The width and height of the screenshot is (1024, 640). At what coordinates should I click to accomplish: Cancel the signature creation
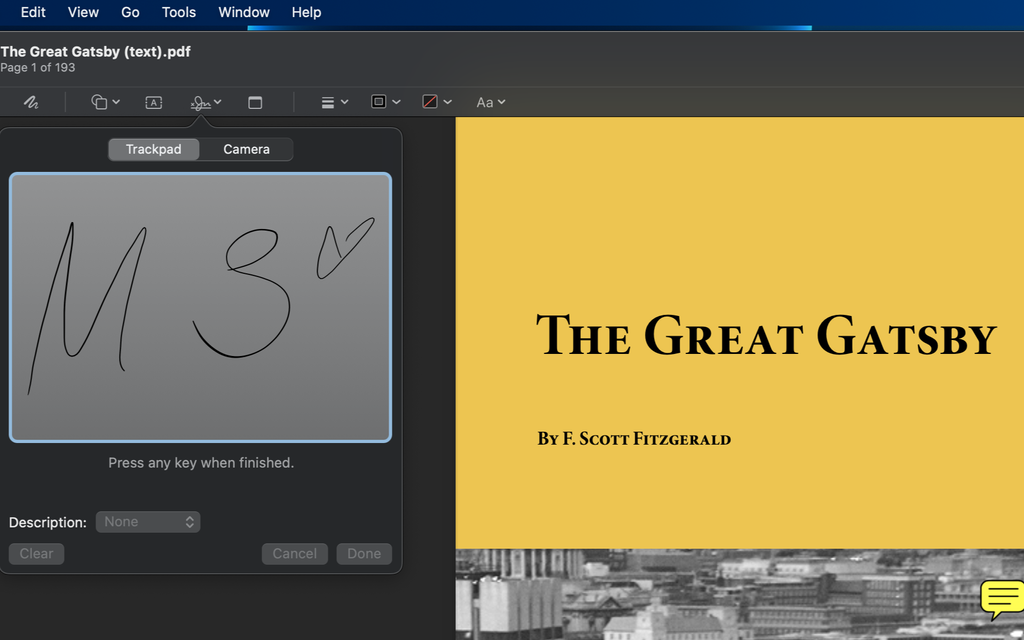[294, 554]
